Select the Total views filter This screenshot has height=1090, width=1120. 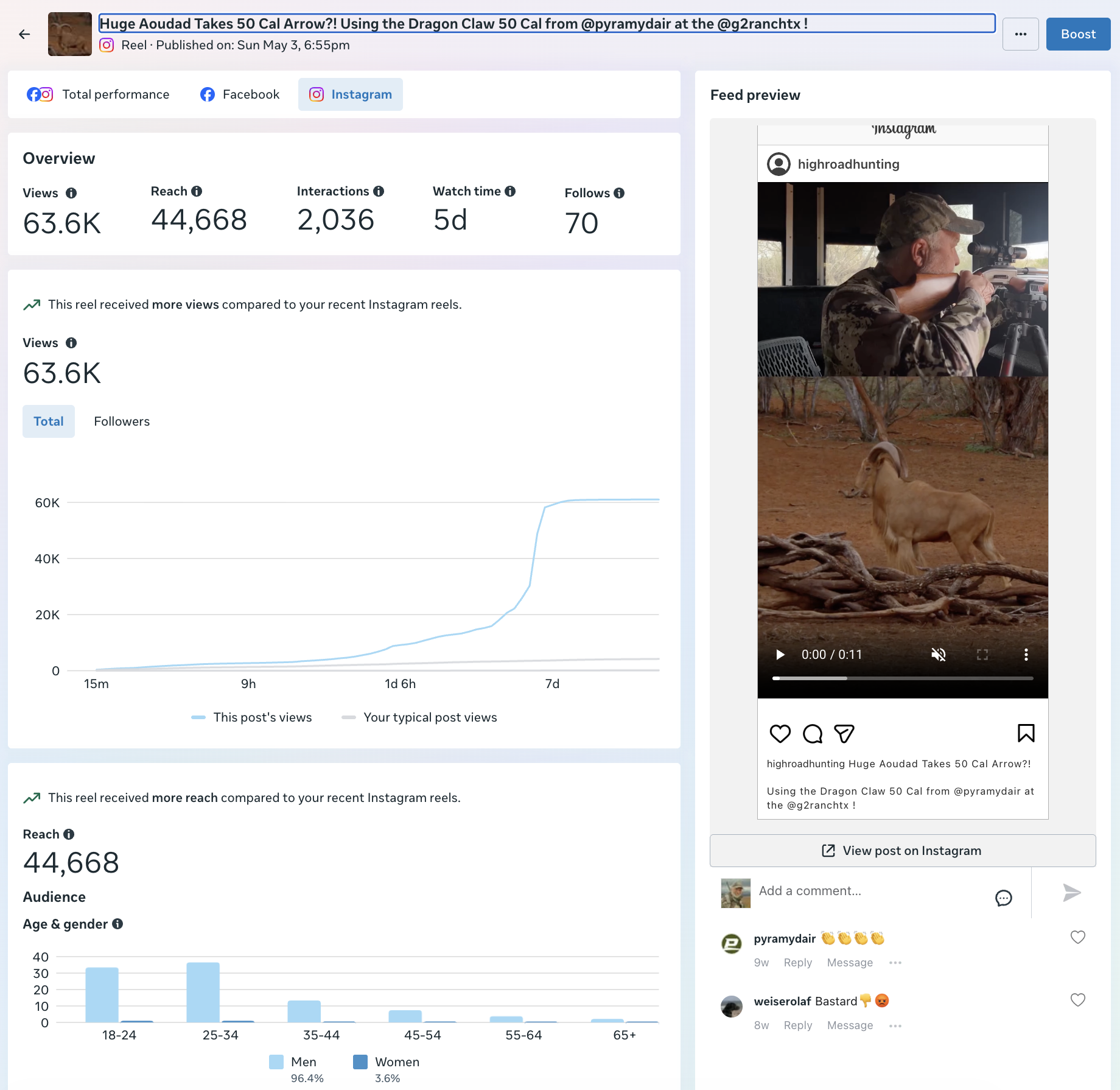[49, 421]
